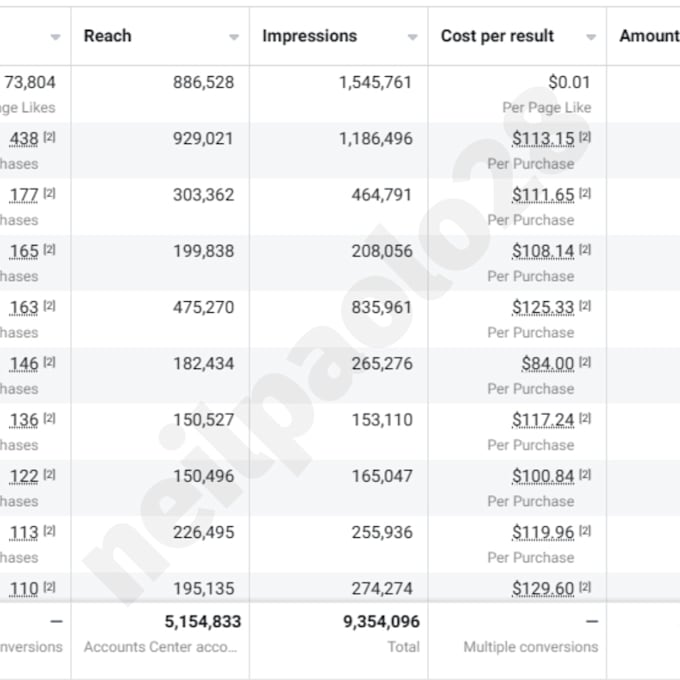Open the Cost per result dropdown arrow

click(x=591, y=37)
